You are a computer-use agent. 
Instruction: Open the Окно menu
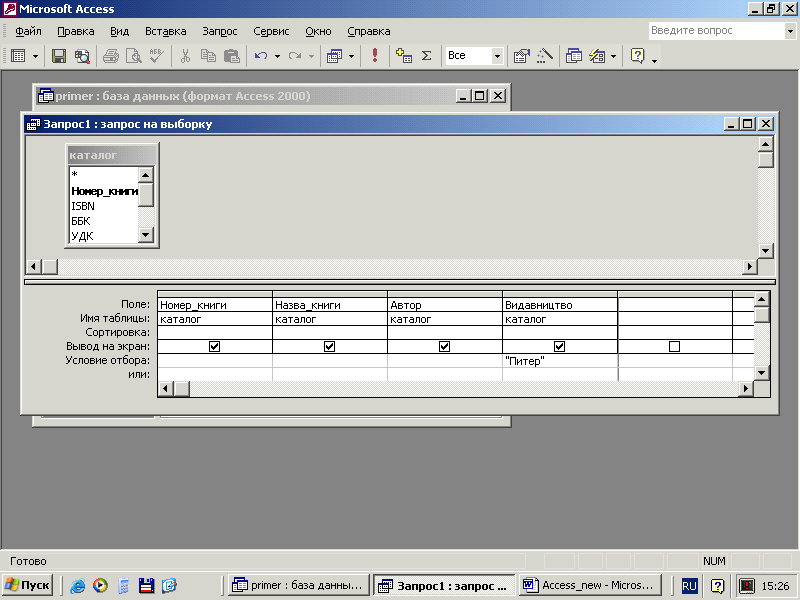coord(318,31)
